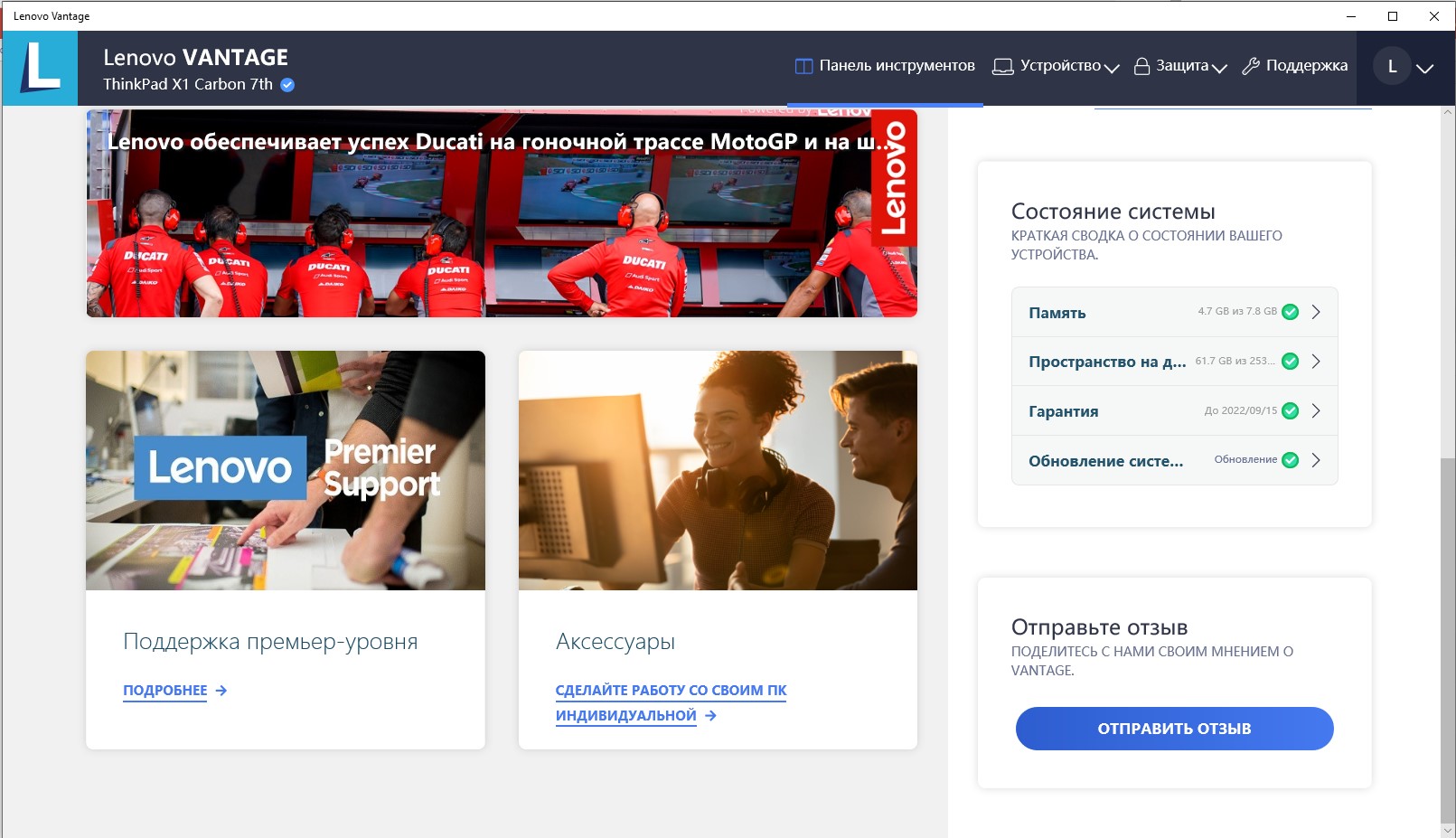The width and height of the screenshot is (1456, 838).
Task: Open the Устройство dropdown menu
Action: (1056, 66)
